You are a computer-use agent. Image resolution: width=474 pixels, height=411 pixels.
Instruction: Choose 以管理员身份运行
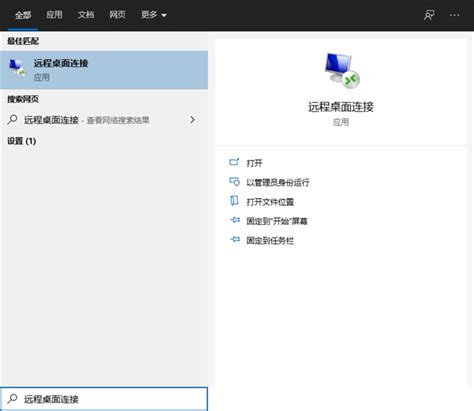[x=278, y=182]
